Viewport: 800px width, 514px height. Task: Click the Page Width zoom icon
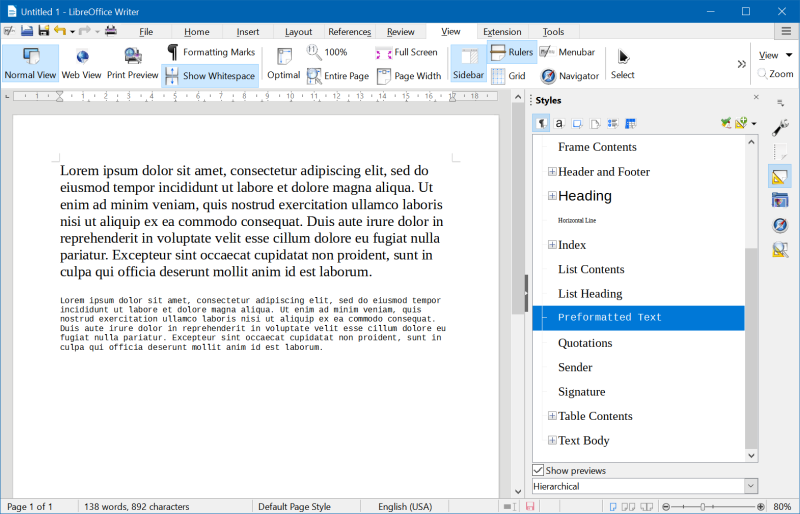pyautogui.click(x=383, y=76)
